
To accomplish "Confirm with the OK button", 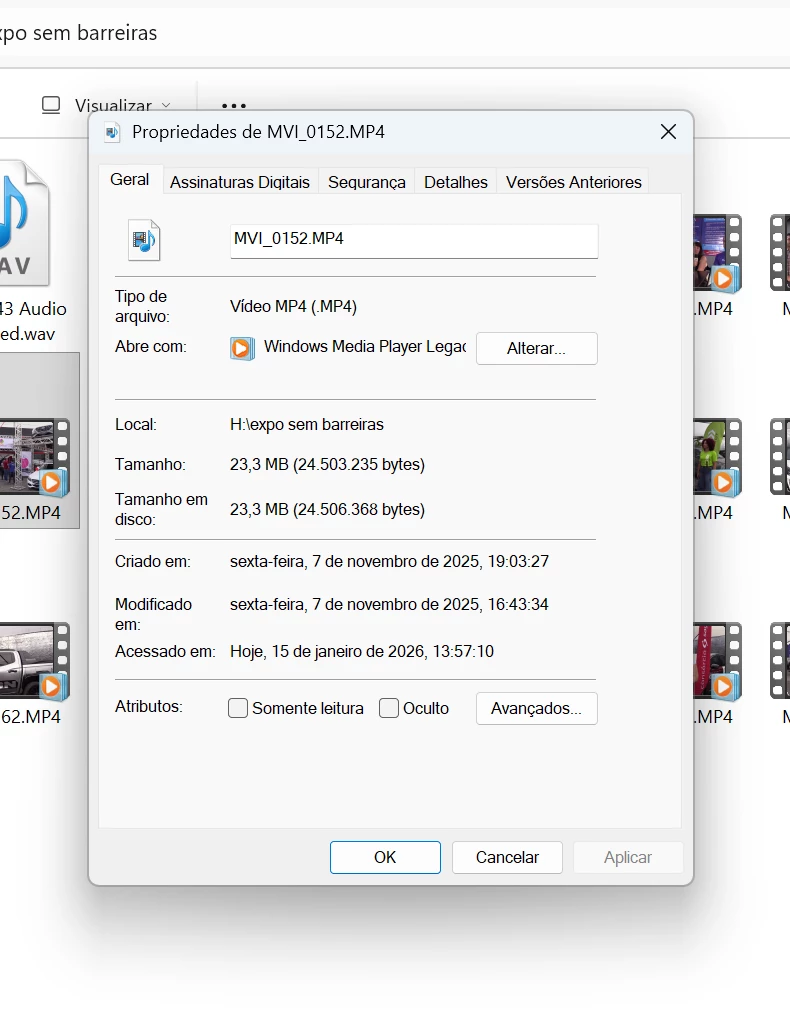I will tap(385, 857).
